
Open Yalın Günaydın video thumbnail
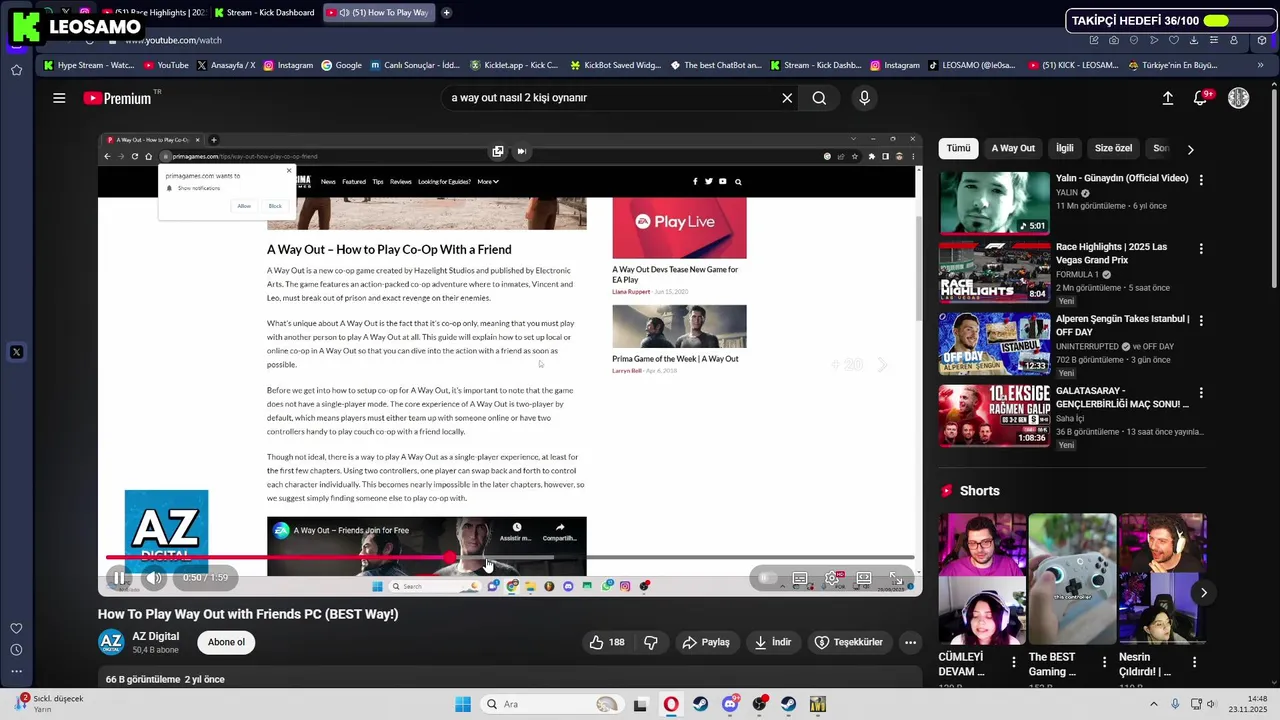pos(994,203)
